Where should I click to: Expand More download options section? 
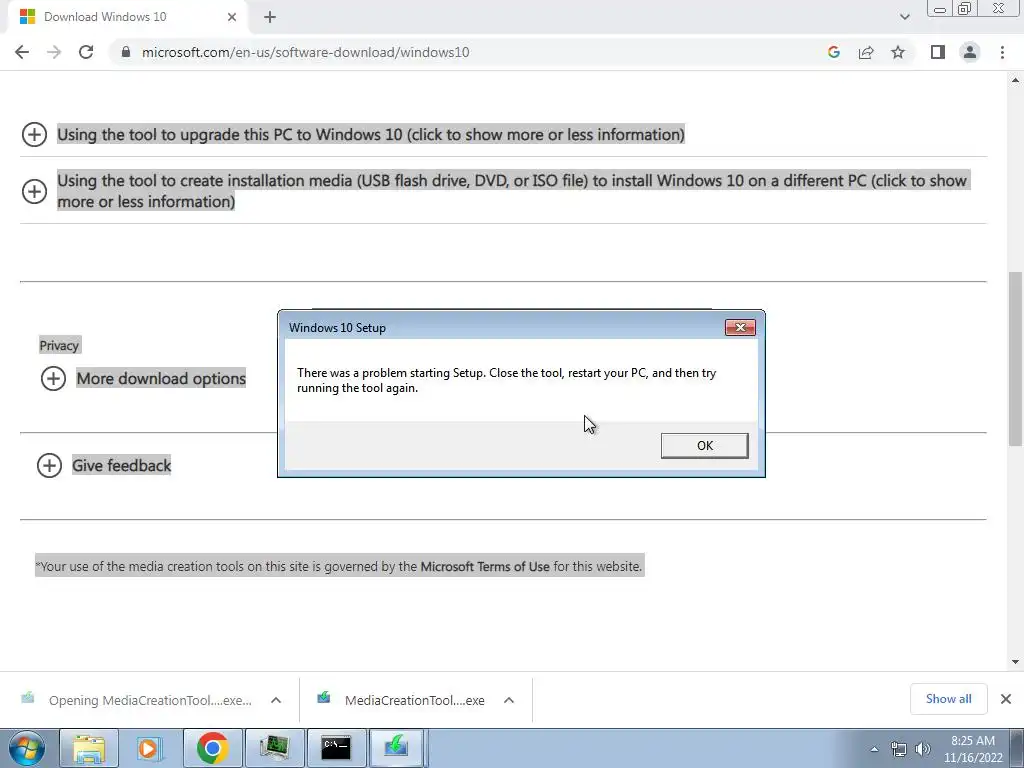coord(54,378)
